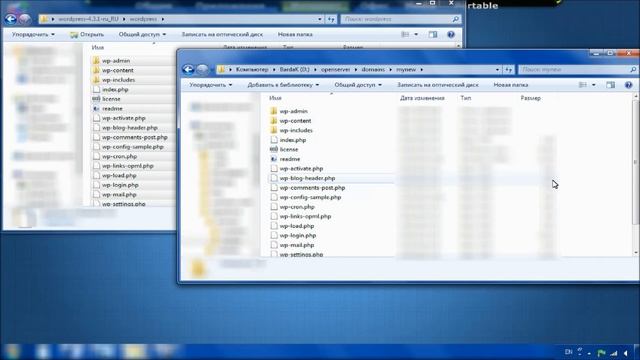Click Компьютер in mynew breadcrumb path
Screen dimensions: 640x360
[252, 70]
